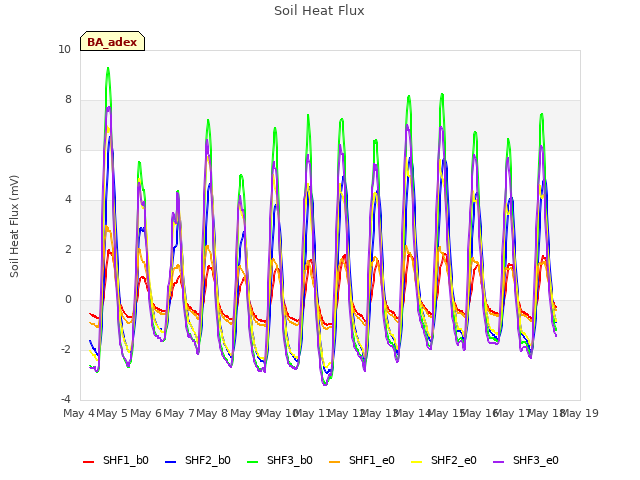Toggle SHF3_e0 series in legend
Image resolution: width=640 pixels, height=480 pixels.
526,460
